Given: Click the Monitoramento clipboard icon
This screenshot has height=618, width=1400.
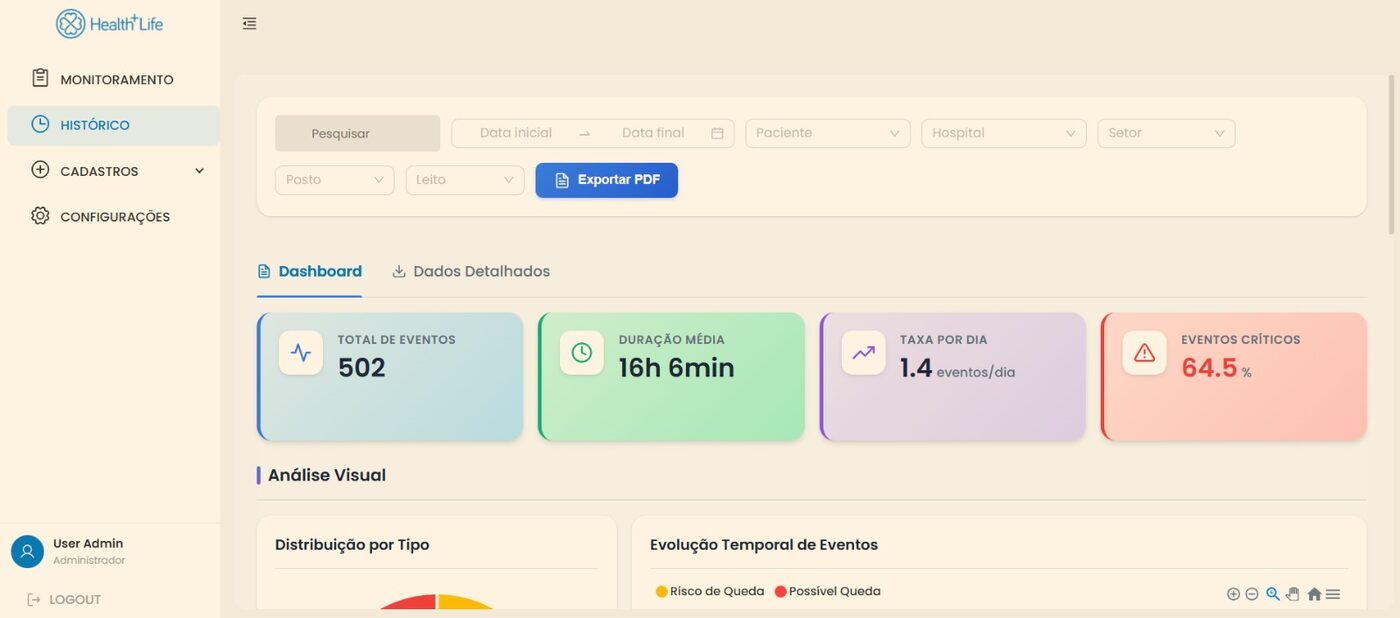Looking at the screenshot, I should [x=40, y=78].
